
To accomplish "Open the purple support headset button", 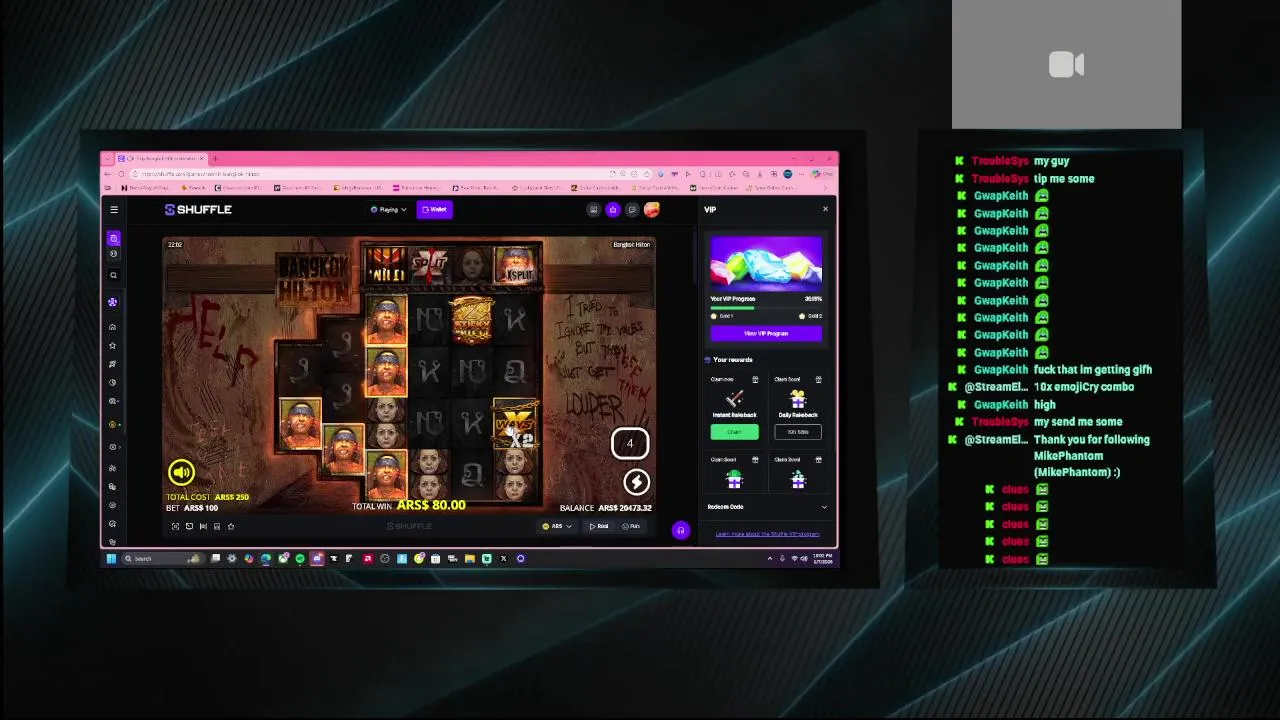I will tap(680, 530).
